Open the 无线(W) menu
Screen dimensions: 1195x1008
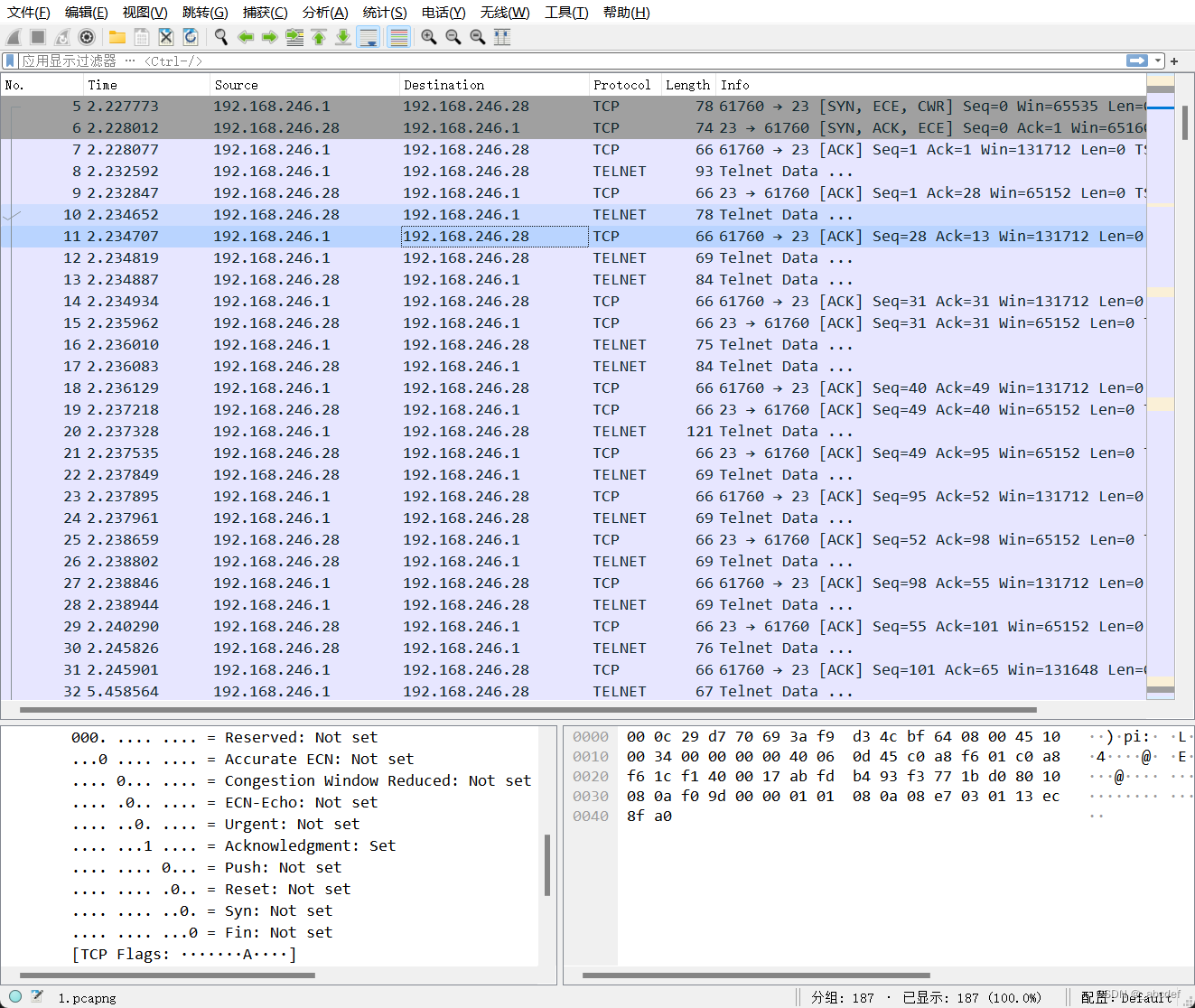[505, 12]
